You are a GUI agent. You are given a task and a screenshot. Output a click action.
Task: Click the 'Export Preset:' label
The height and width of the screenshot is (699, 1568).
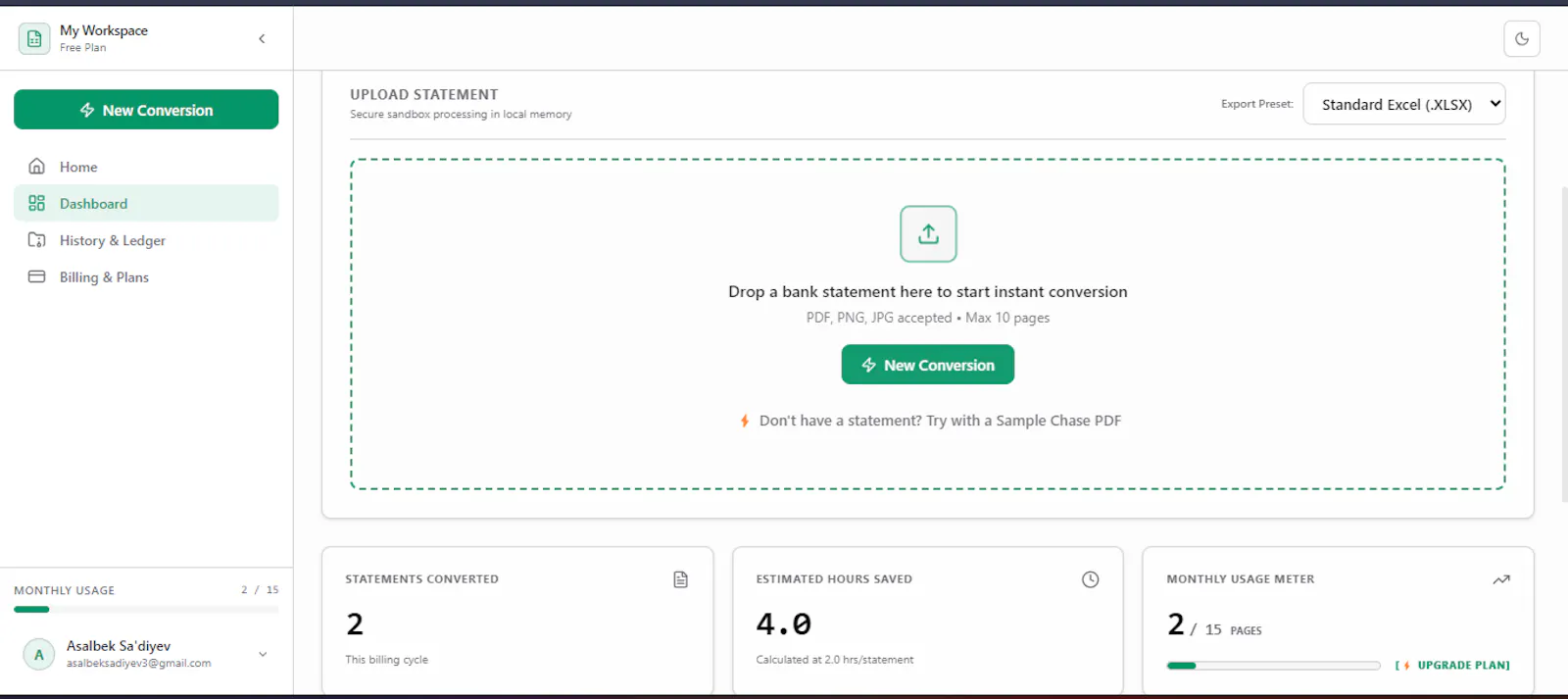[x=1257, y=104]
